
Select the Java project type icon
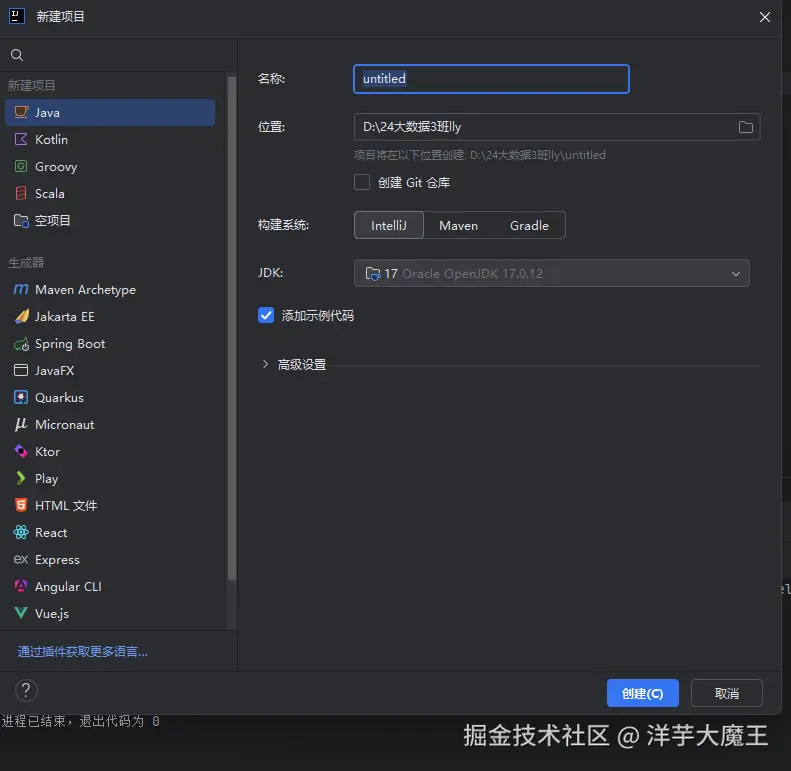coord(21,112)
